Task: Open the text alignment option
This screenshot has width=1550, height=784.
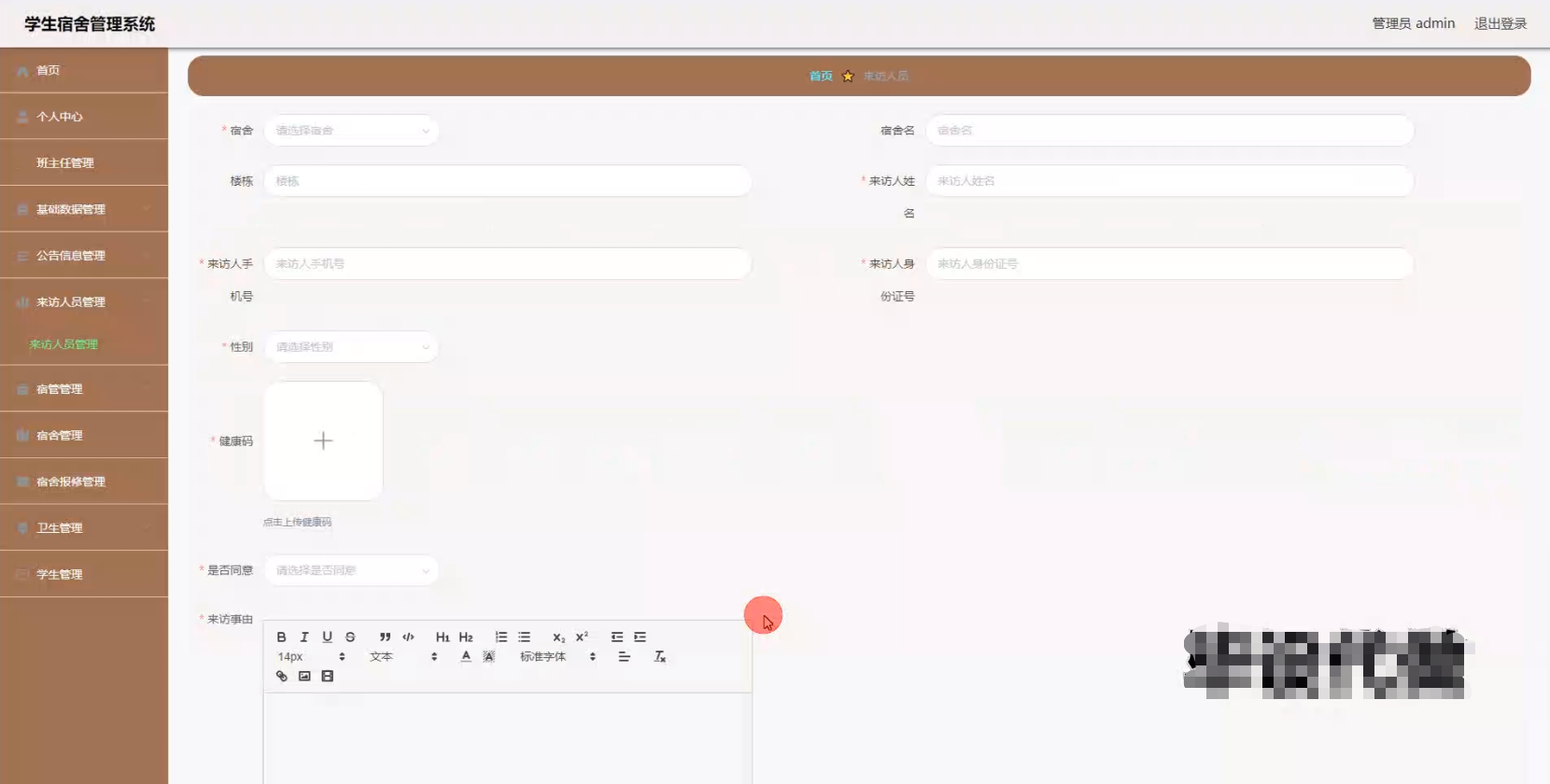Action: tap(625, 657)
